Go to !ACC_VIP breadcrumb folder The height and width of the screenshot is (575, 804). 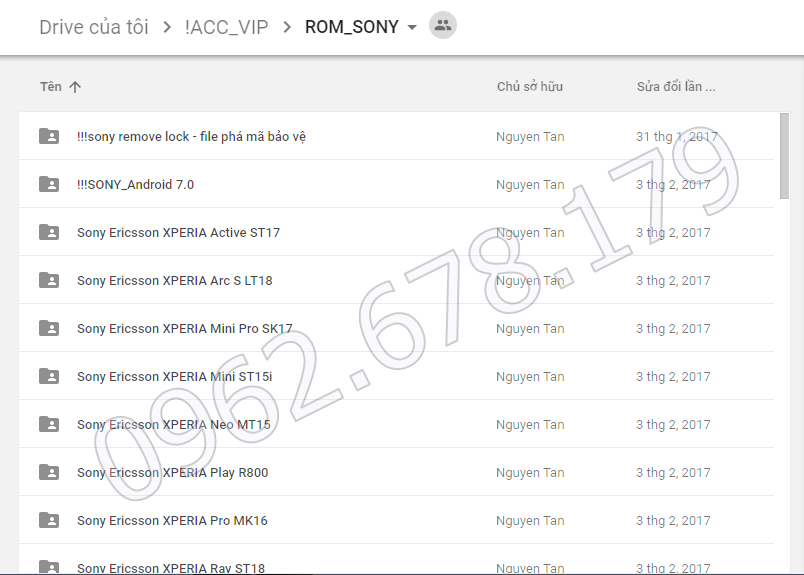click(x=227, y=27)
